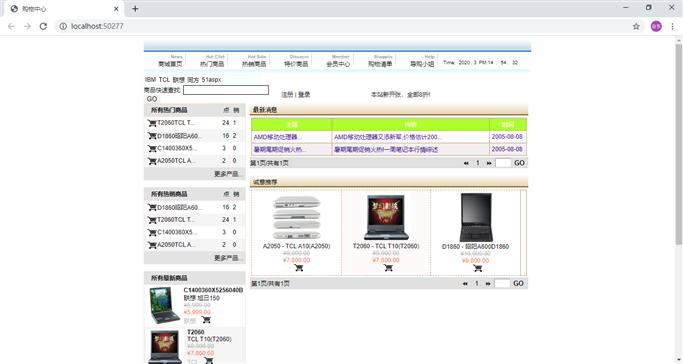Go to next page arrow in news list pager
Image resolution: width=683 pixels, height=364 pixels.
click(489, 163)
